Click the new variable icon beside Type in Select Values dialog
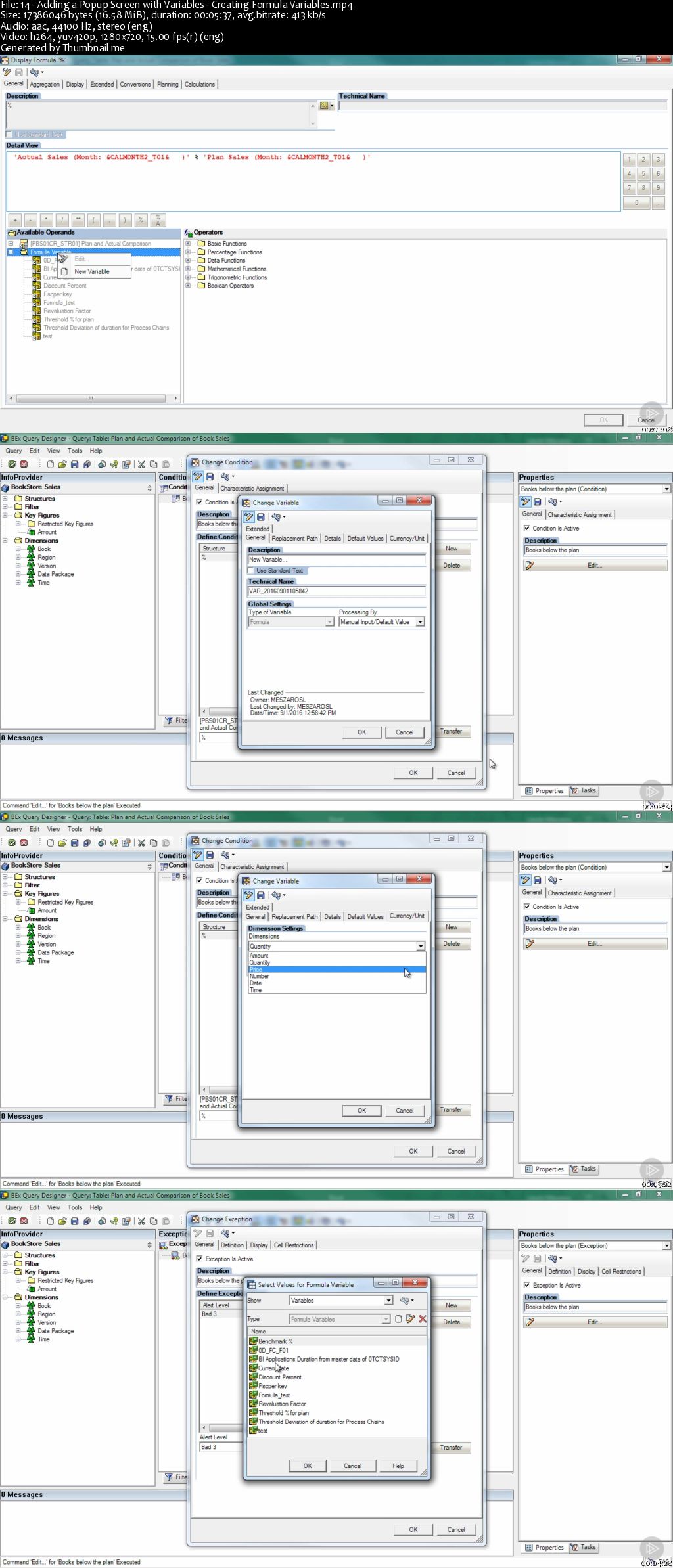The image size is (673, 1568). (x=398, y=1319)
